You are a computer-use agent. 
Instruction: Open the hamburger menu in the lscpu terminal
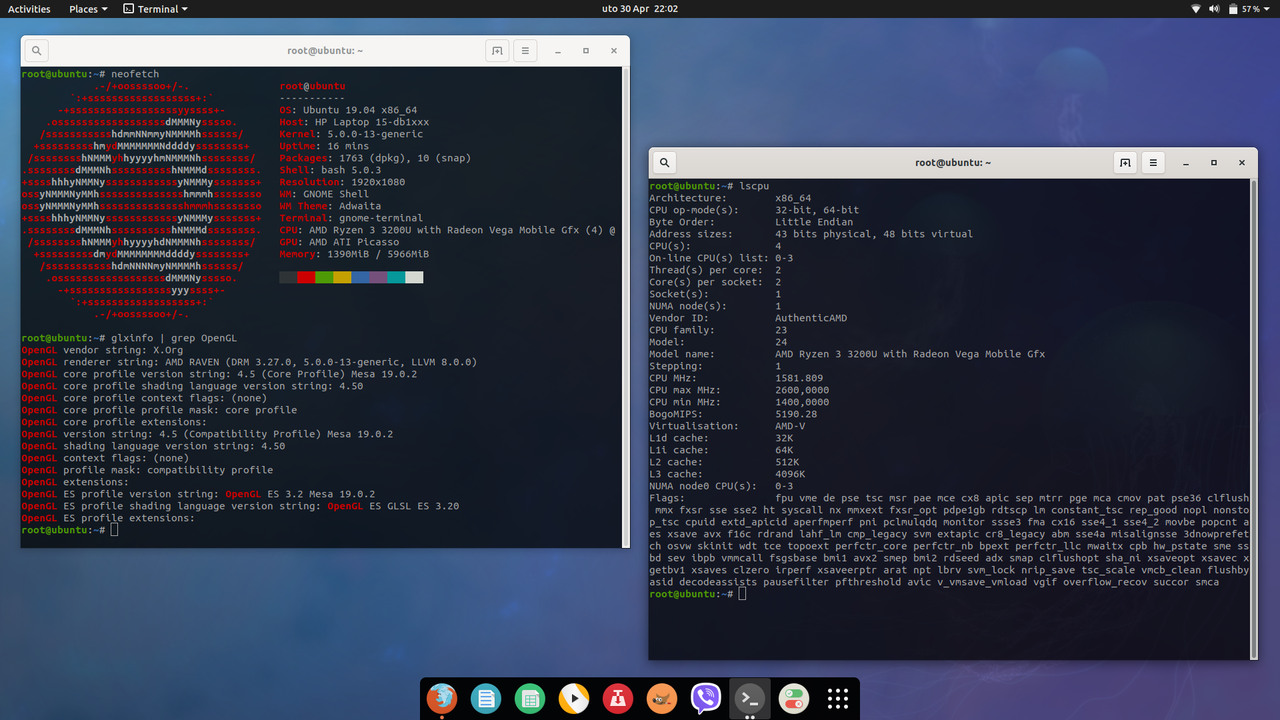(x=1153, y=161)
